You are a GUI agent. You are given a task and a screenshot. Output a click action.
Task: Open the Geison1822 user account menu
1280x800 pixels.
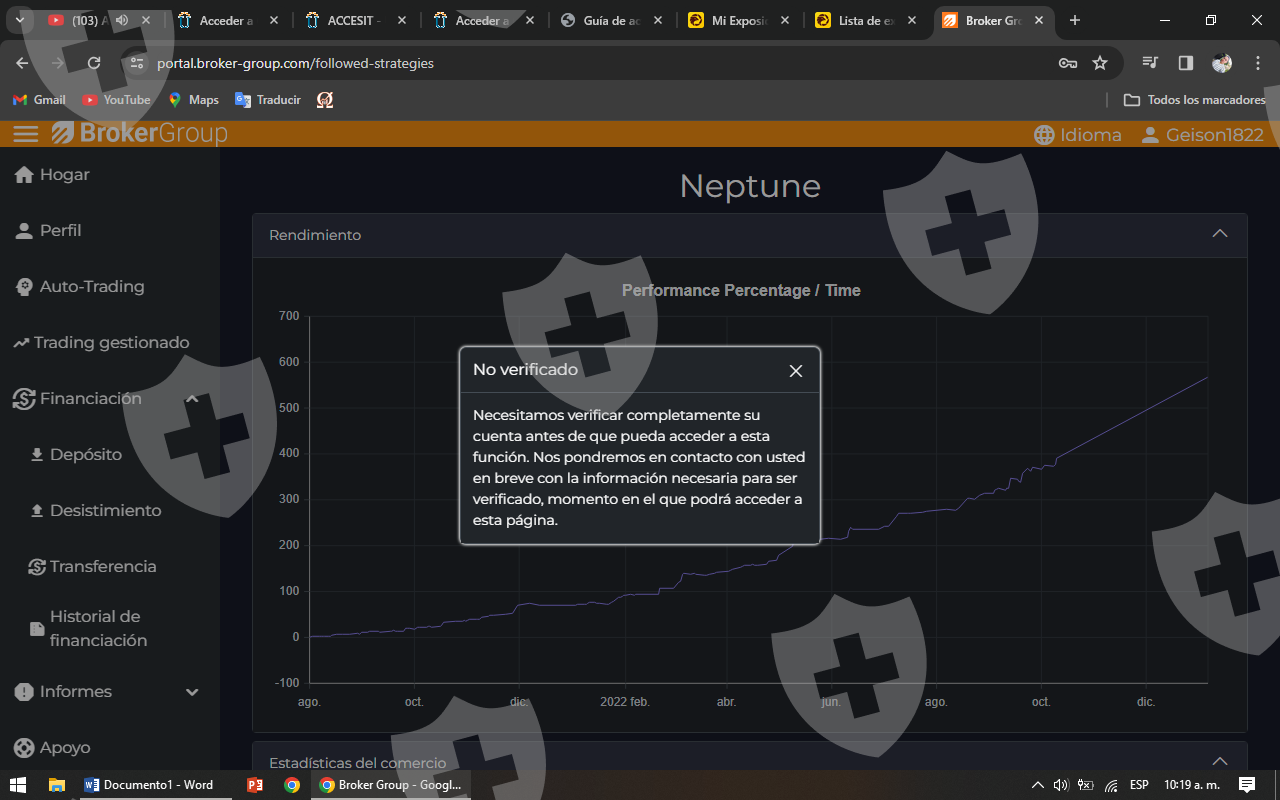tap(1202, 135)
